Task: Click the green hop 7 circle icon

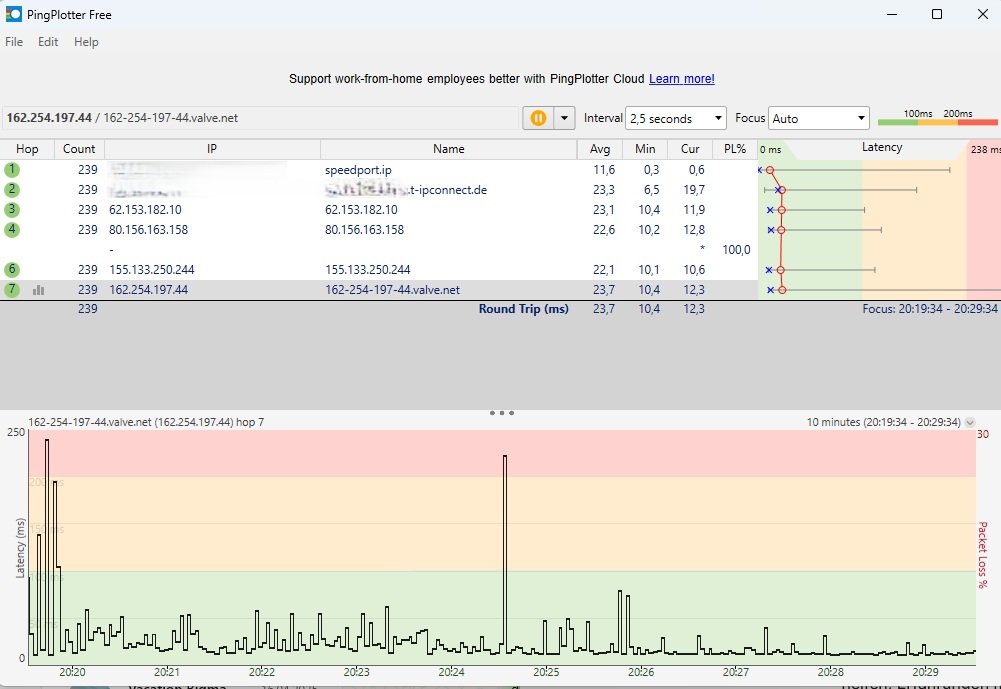Action: (11, 289)
